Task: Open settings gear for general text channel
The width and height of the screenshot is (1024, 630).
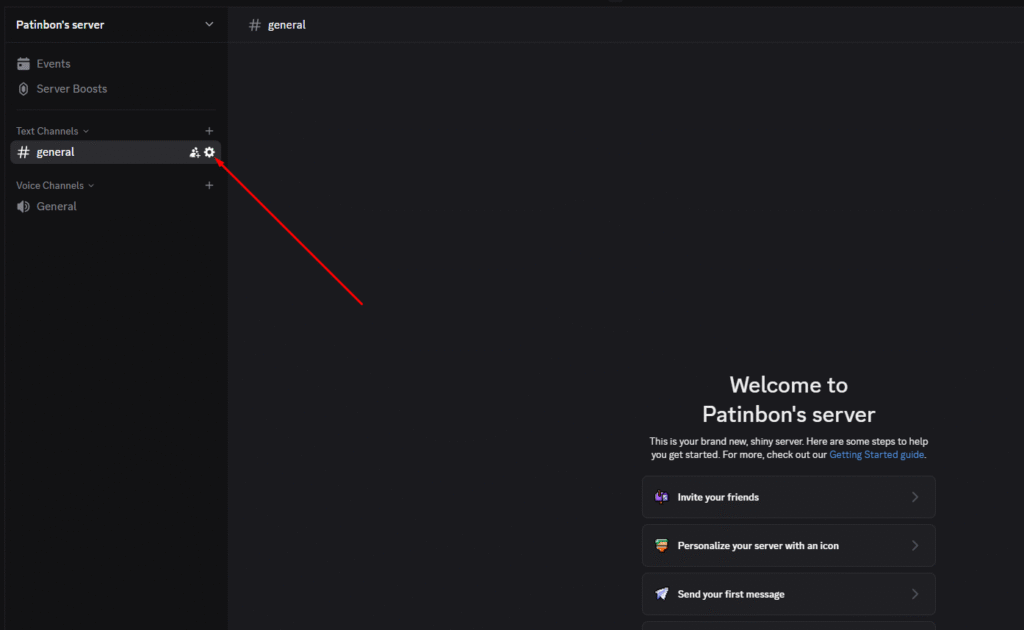Action: coord(209,152)
